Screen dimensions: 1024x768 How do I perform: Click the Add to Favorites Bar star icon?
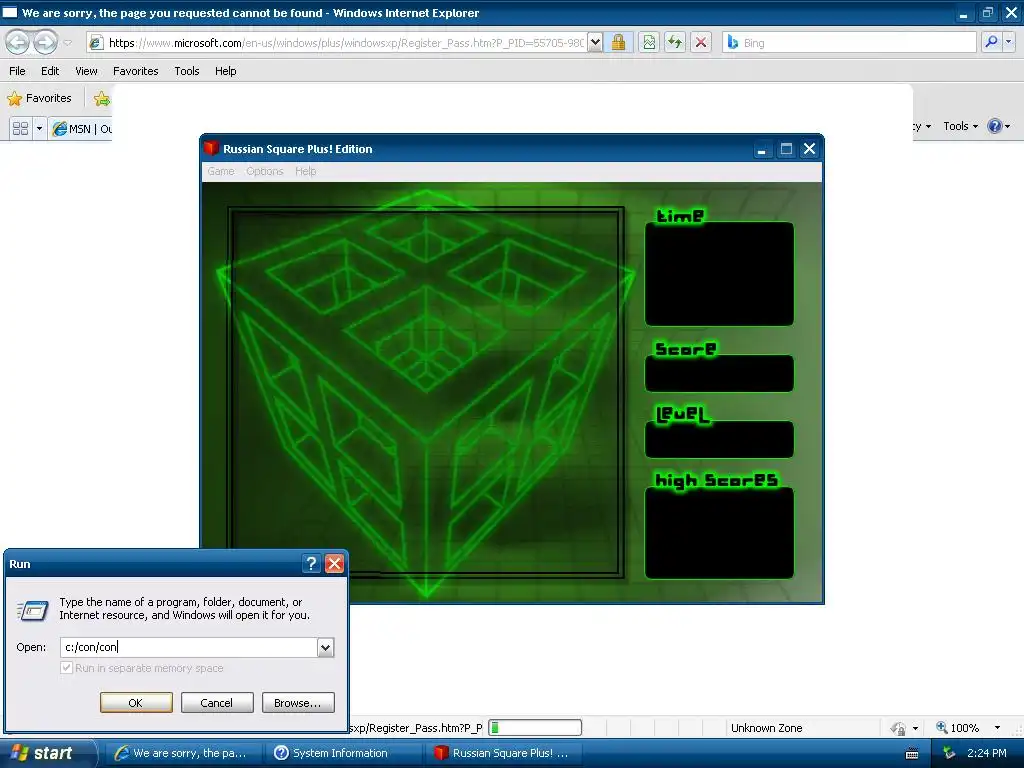(x=102, y=99)
